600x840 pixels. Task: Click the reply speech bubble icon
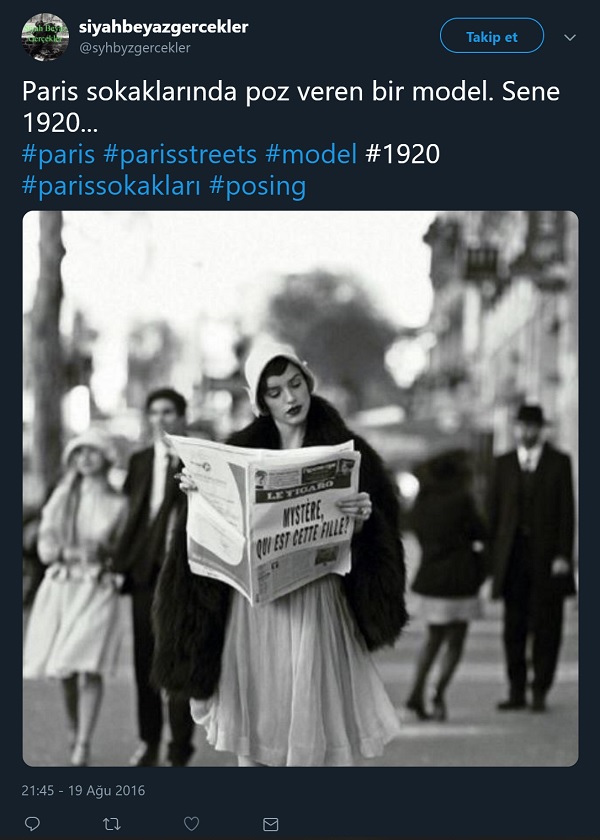click(32, 823)
